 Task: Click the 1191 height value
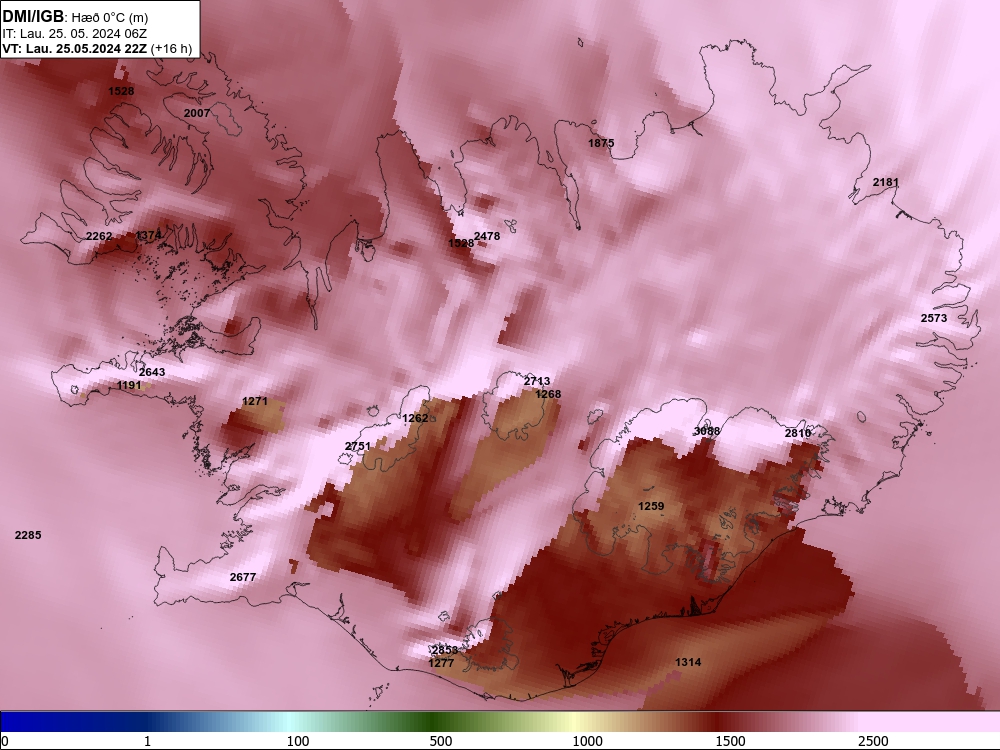pyautogui.click(x=129, y=385)
